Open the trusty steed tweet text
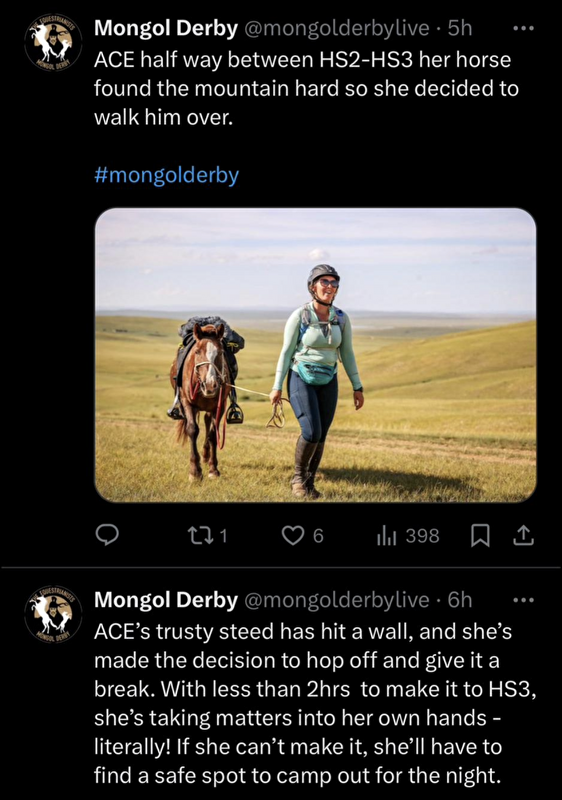The height and width of the screenshot is (800, 562). [x=315, y=703]
